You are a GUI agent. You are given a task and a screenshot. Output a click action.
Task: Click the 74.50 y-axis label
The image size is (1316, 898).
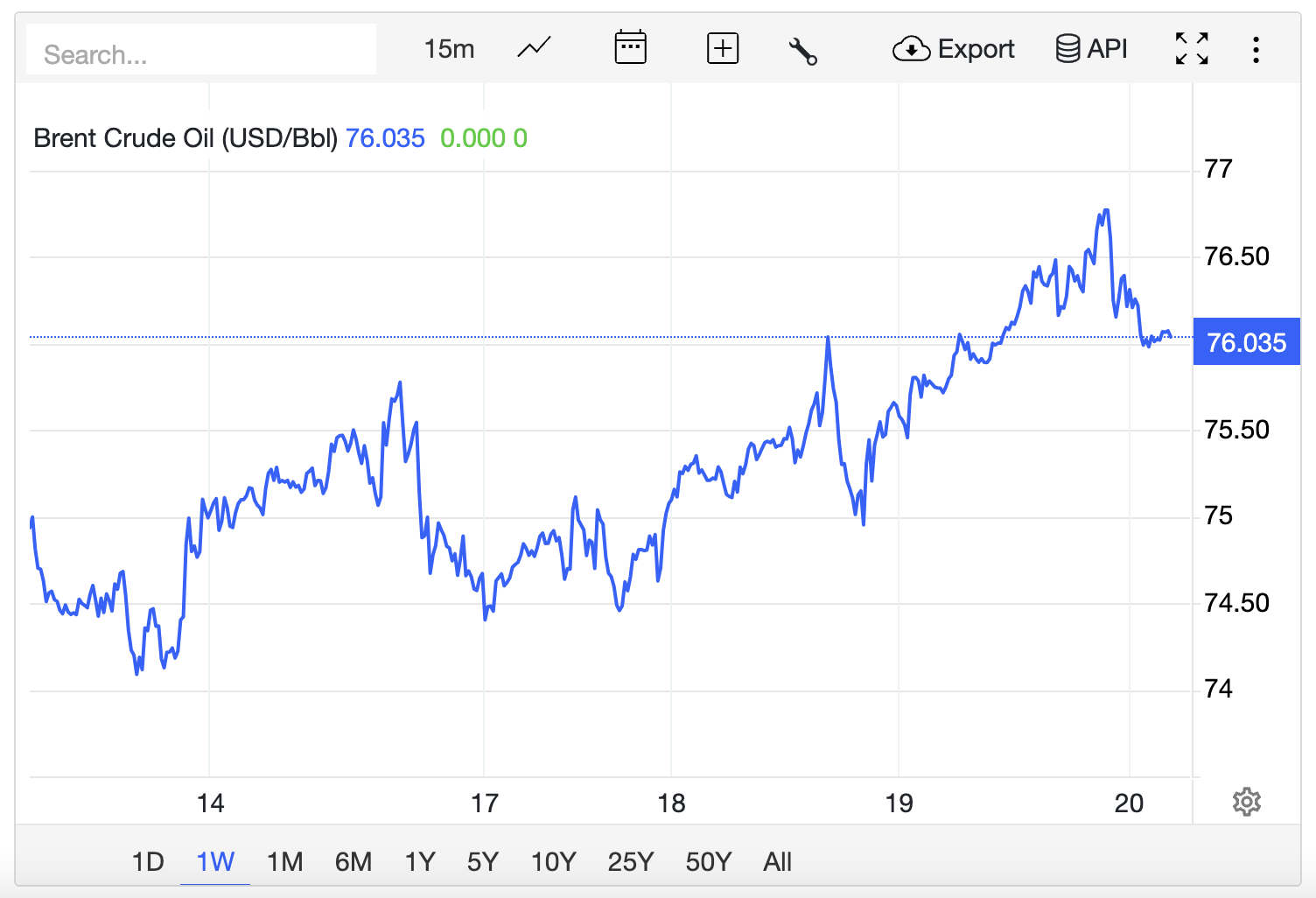click(x=1236, y=603)
